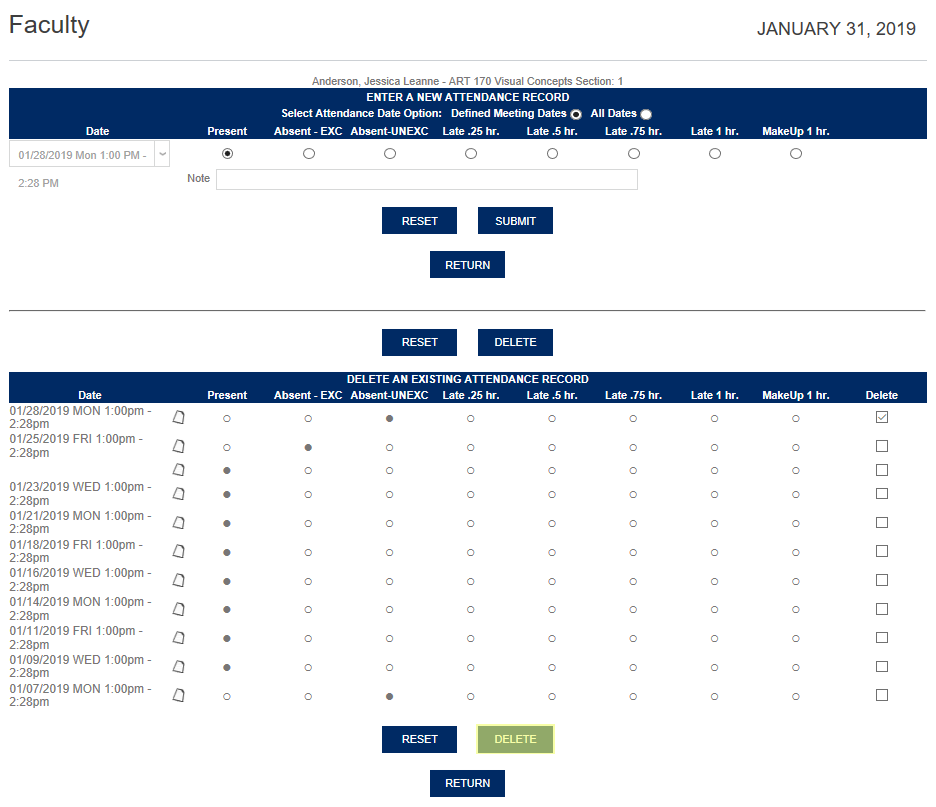Viewport: 936px width, 807px height.
Task: Click RESET above the delete records table
Action: point(420,342)
